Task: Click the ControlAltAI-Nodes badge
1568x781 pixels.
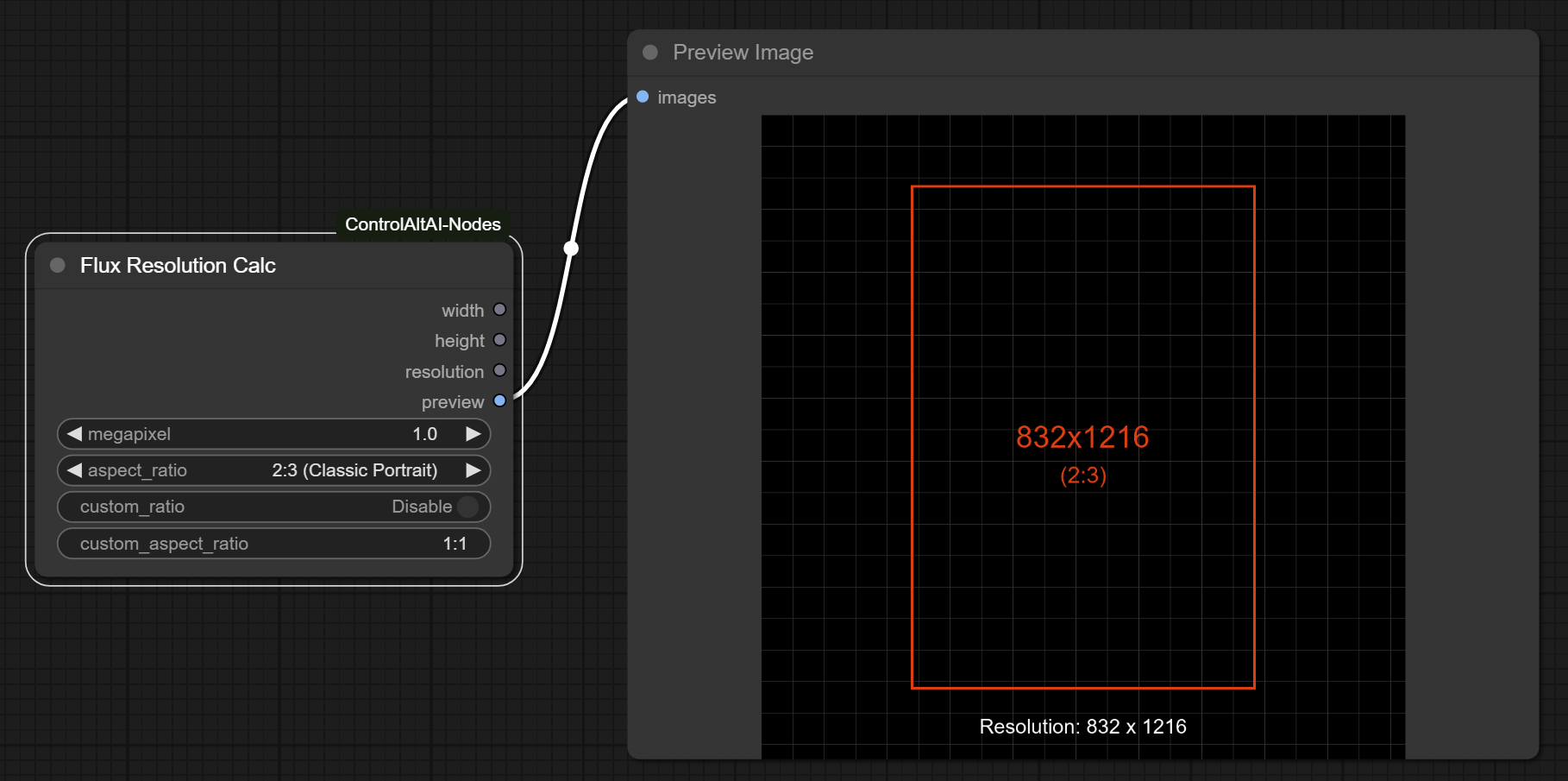Action: 423,224
